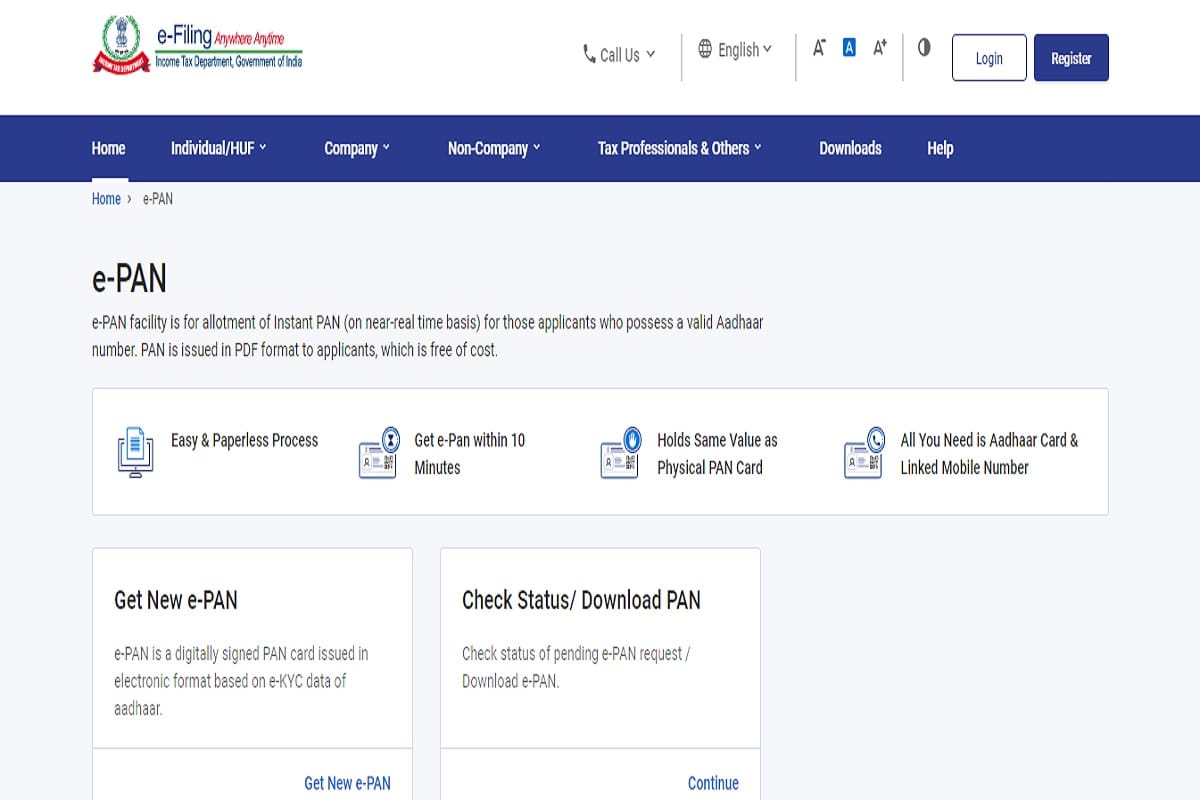
Task: Expand the Non-Company menu
Action: 494,148
